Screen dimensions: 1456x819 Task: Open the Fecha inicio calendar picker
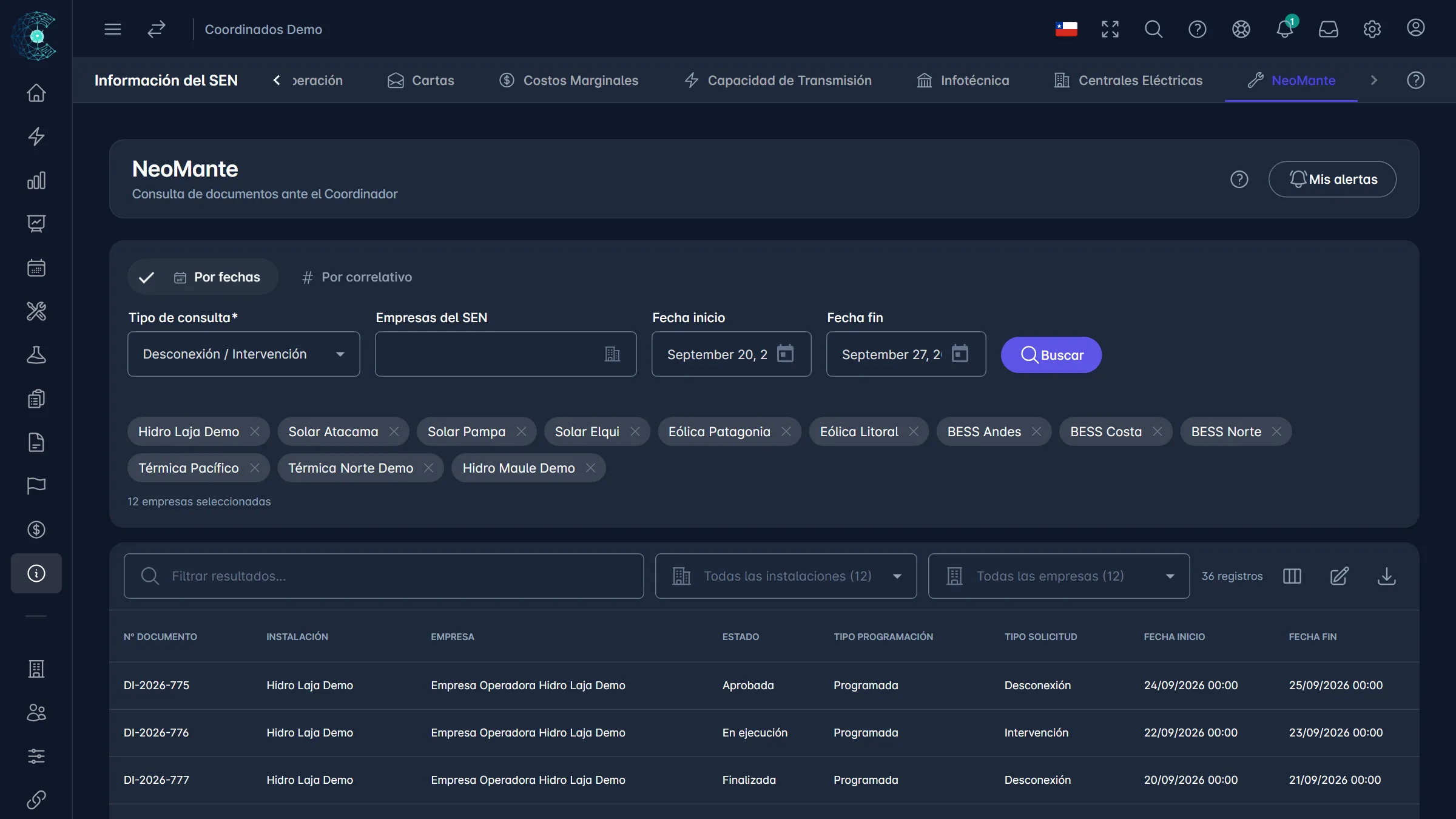coord(786,354)
